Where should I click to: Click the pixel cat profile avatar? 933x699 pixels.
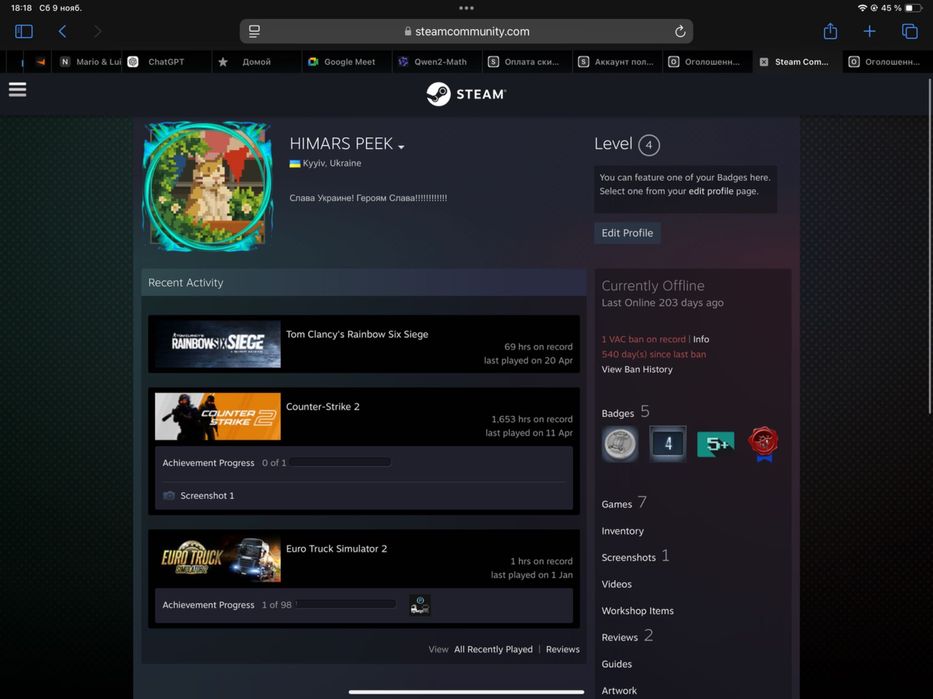[208, 186]
